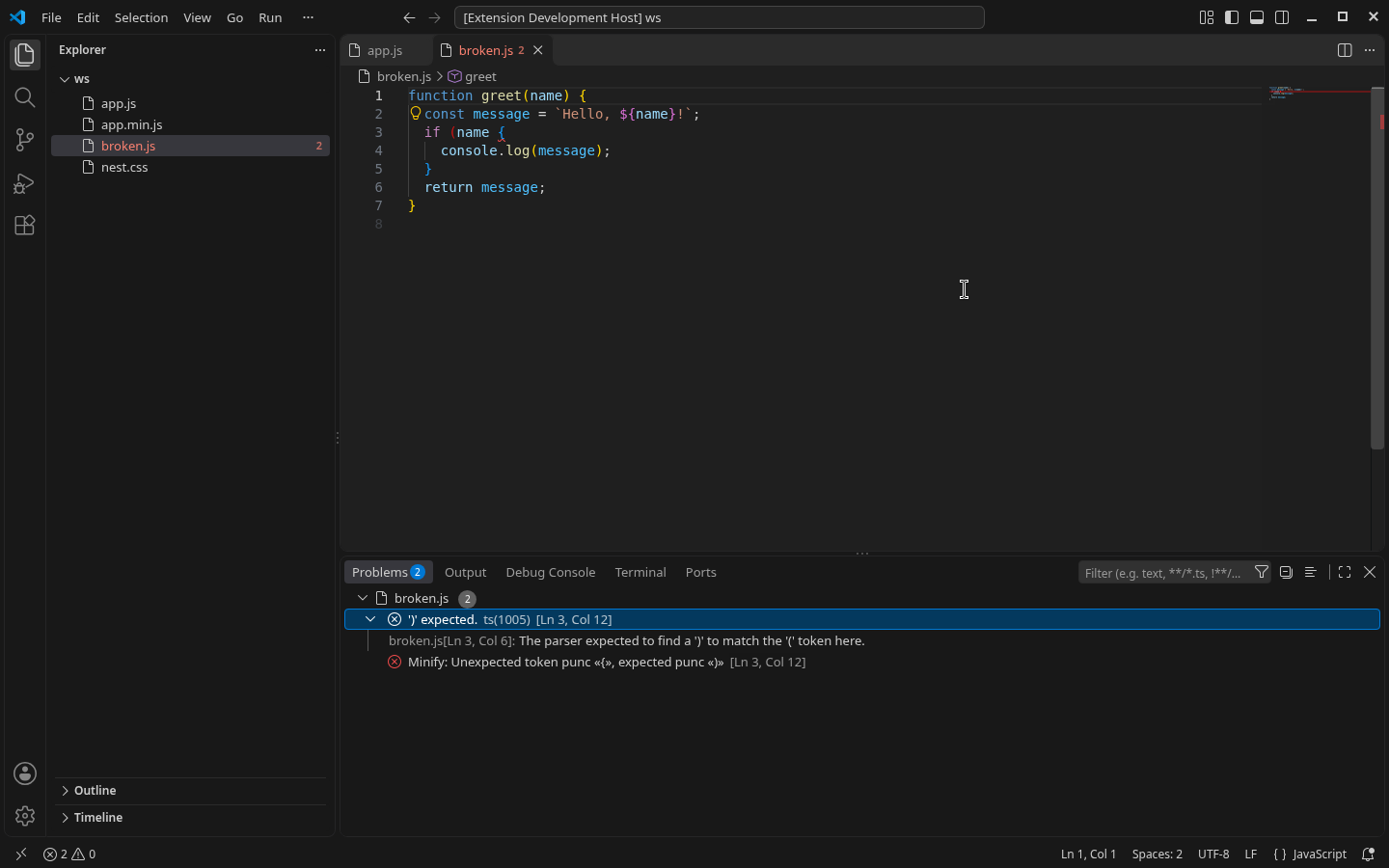Switch to the Terminal panel tab
Viewport: 1389px width, 868px height.
click(640, 572)
